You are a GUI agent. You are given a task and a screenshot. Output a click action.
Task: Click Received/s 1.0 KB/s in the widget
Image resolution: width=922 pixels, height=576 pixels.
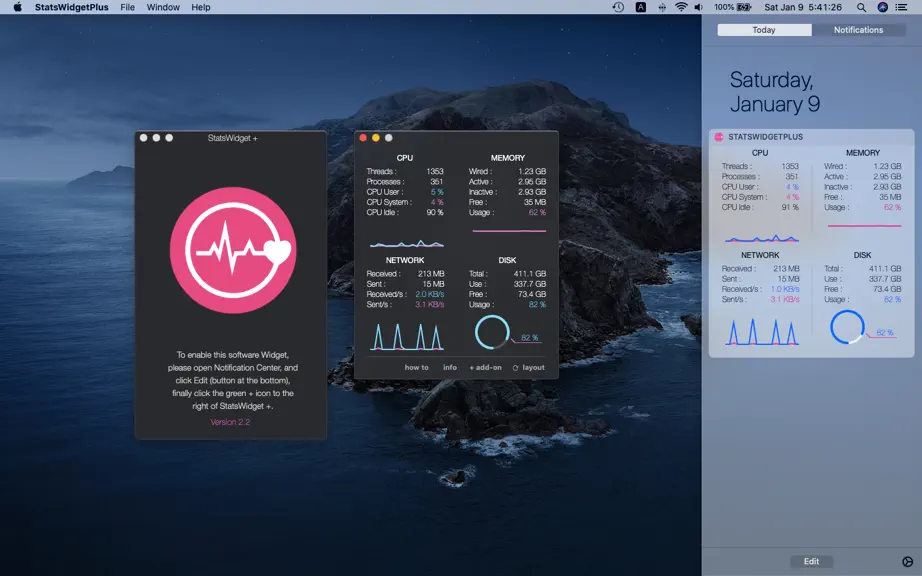(784, 289)
